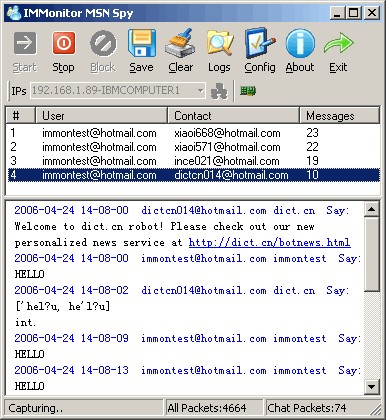Click the green network card icon
The width and height of the screenshot is (386, 420).
pos(248,91)
